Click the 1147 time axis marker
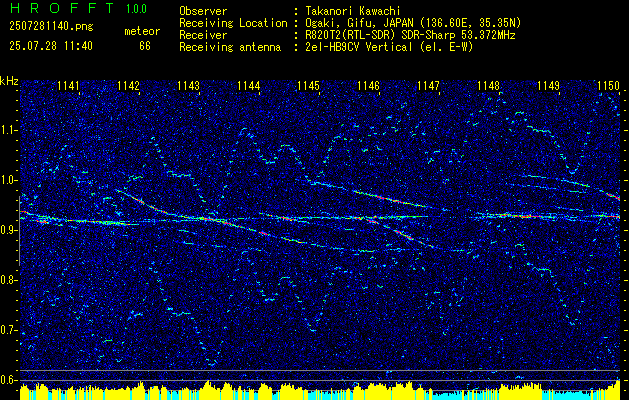This screenshot has height=400, width=629. (x=428, y=86)
